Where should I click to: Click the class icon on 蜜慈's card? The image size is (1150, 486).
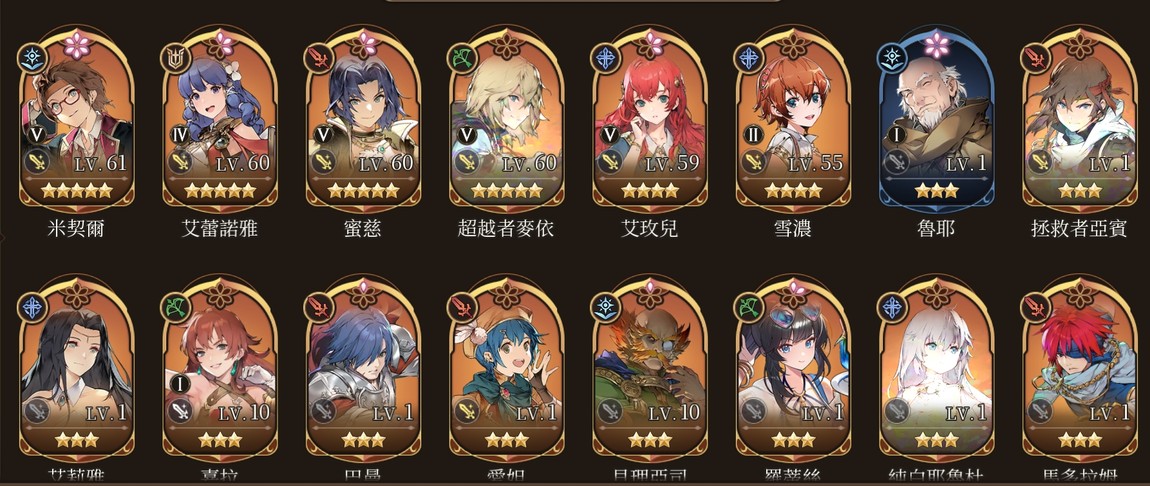320,59
